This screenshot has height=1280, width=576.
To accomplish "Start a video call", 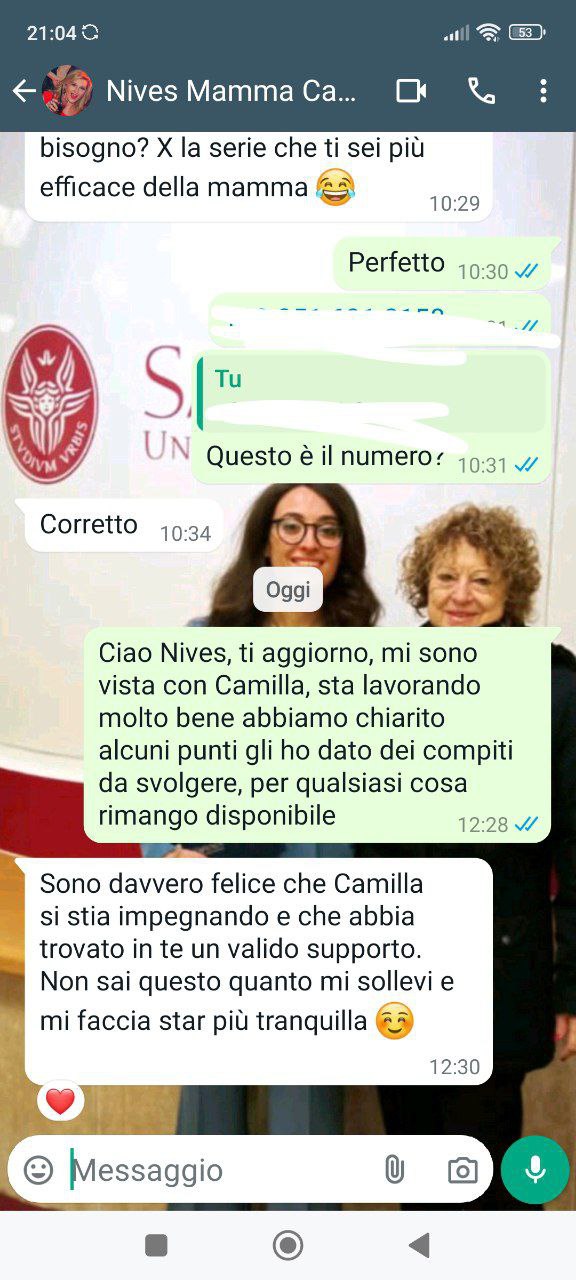I will point(411,92).
